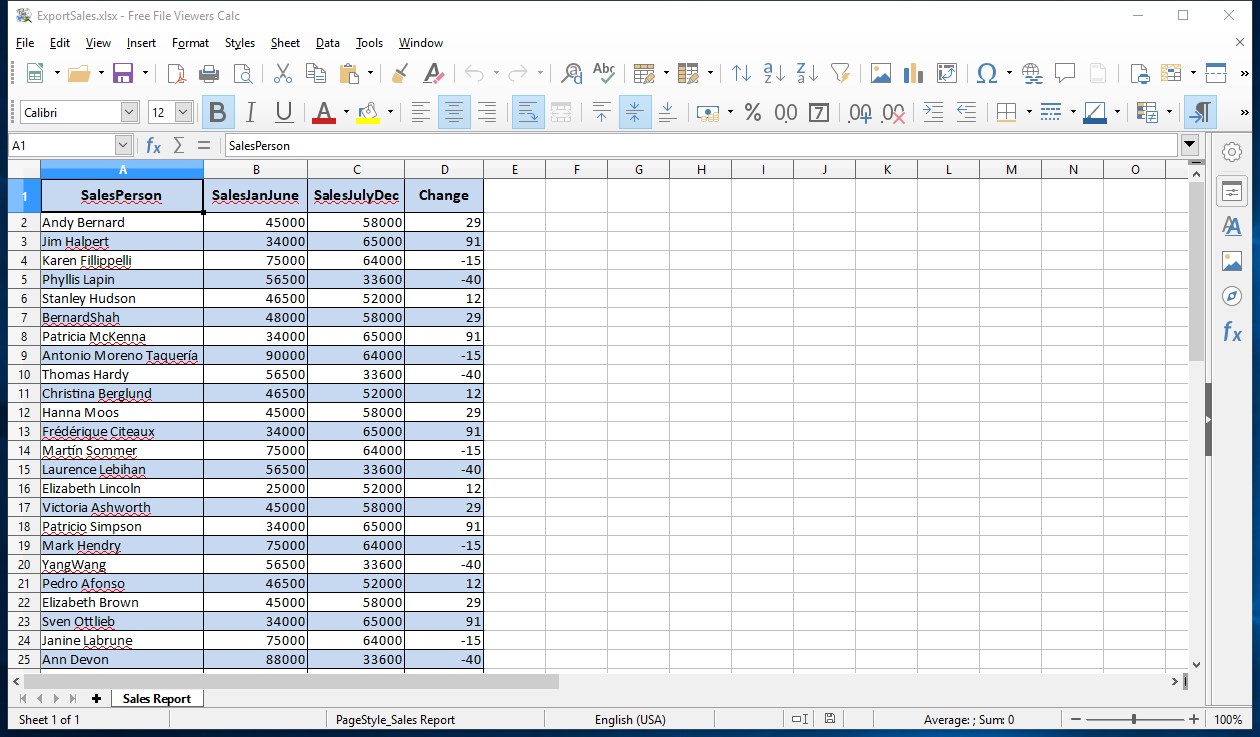Open the Data menu

(327, 43)
